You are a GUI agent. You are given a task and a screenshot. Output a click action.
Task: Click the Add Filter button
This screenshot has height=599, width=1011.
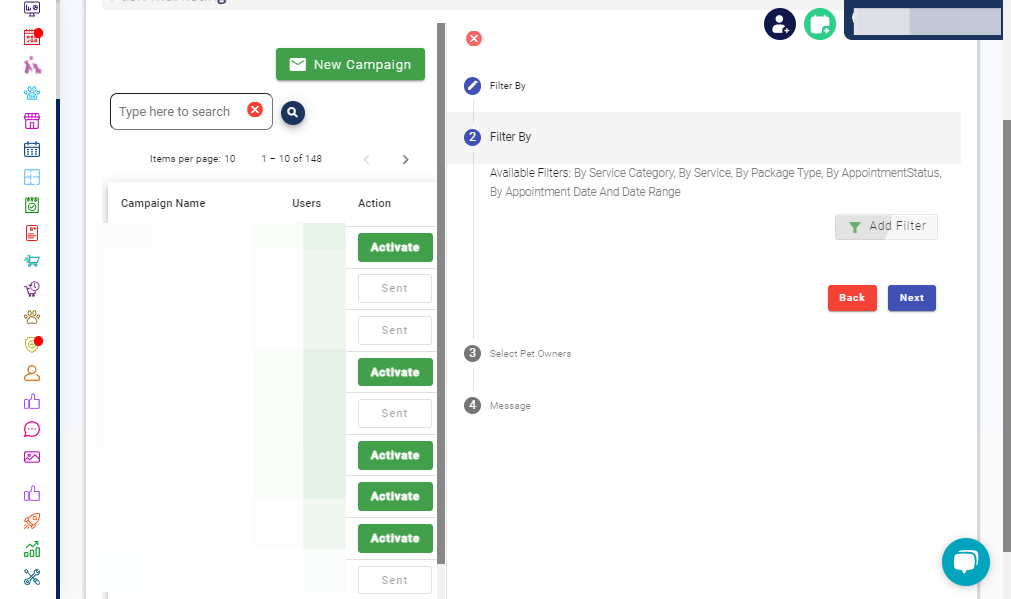[886, 227]
